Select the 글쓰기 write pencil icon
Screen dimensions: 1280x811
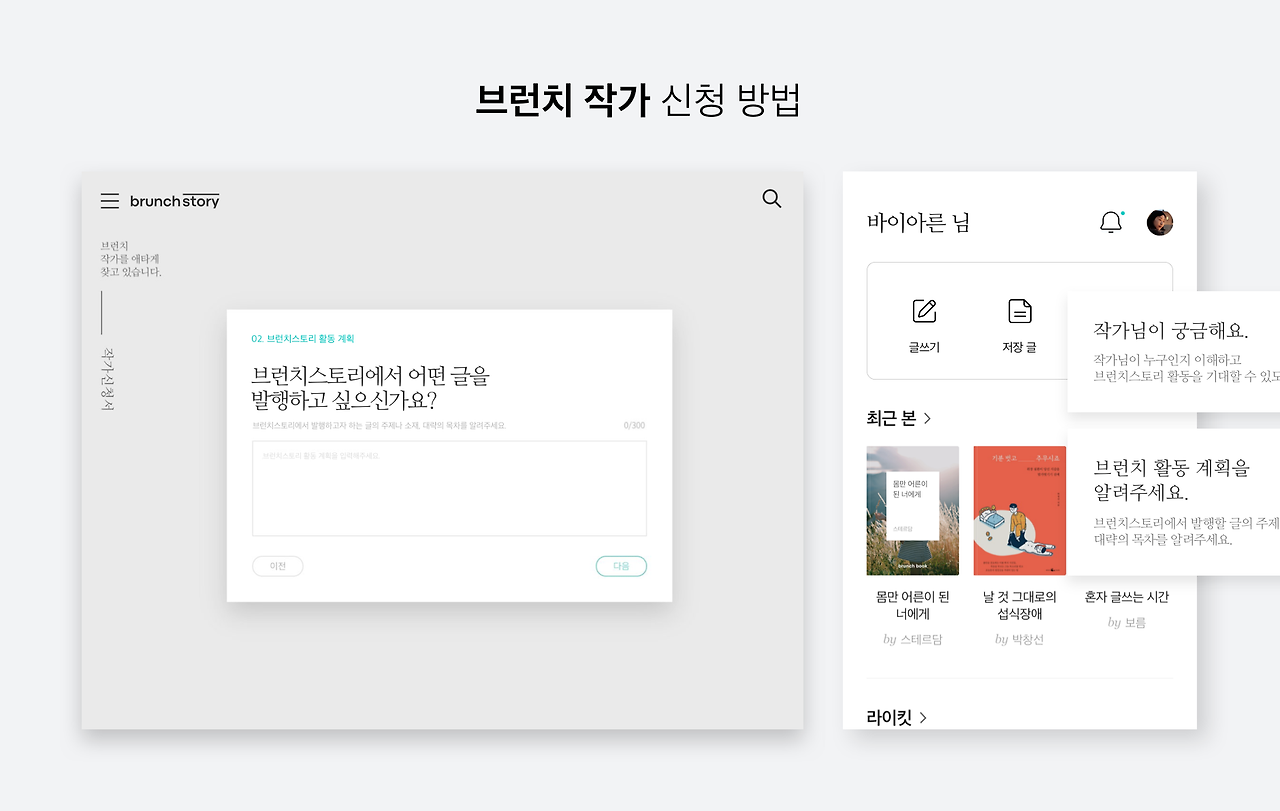coord(926,311)
